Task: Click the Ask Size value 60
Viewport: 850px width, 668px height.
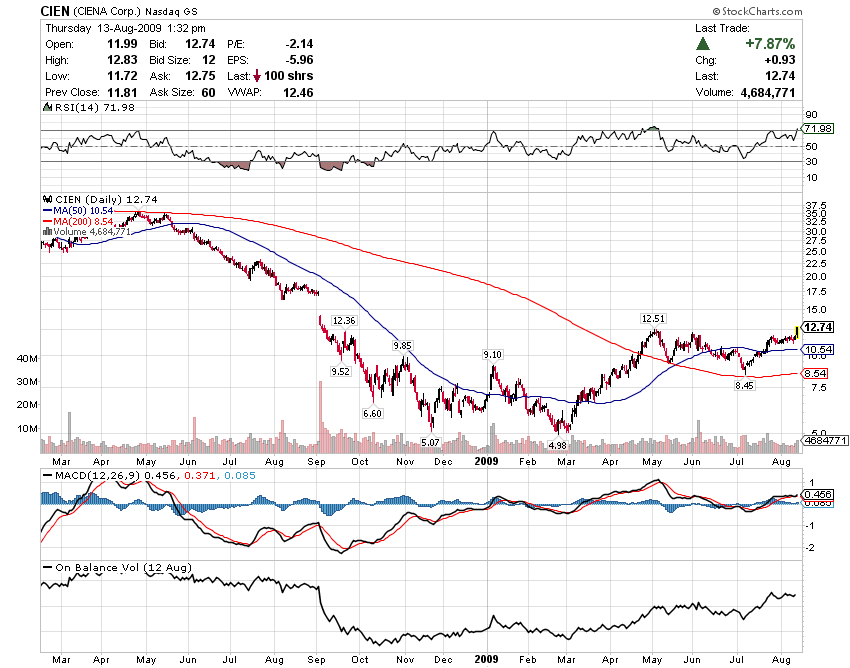Action: click(208, 92)
